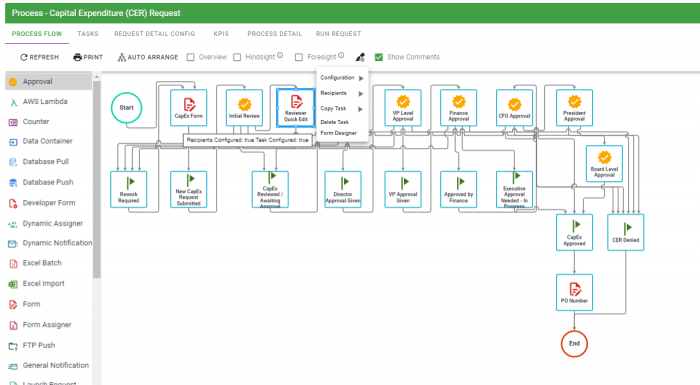This screenshot has width=700, height=385.
Task: Click the Finance Approval node
Action: click(x=458, y=108)
